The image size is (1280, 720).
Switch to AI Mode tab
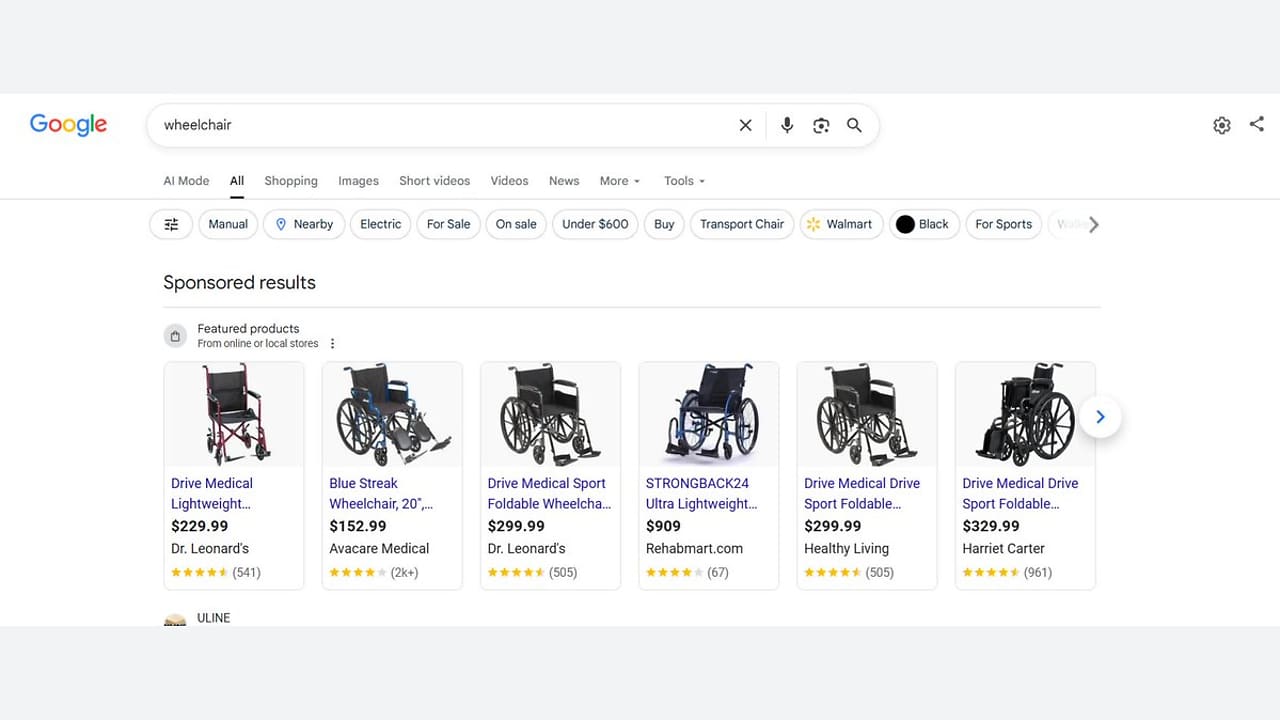coord(186,181)
